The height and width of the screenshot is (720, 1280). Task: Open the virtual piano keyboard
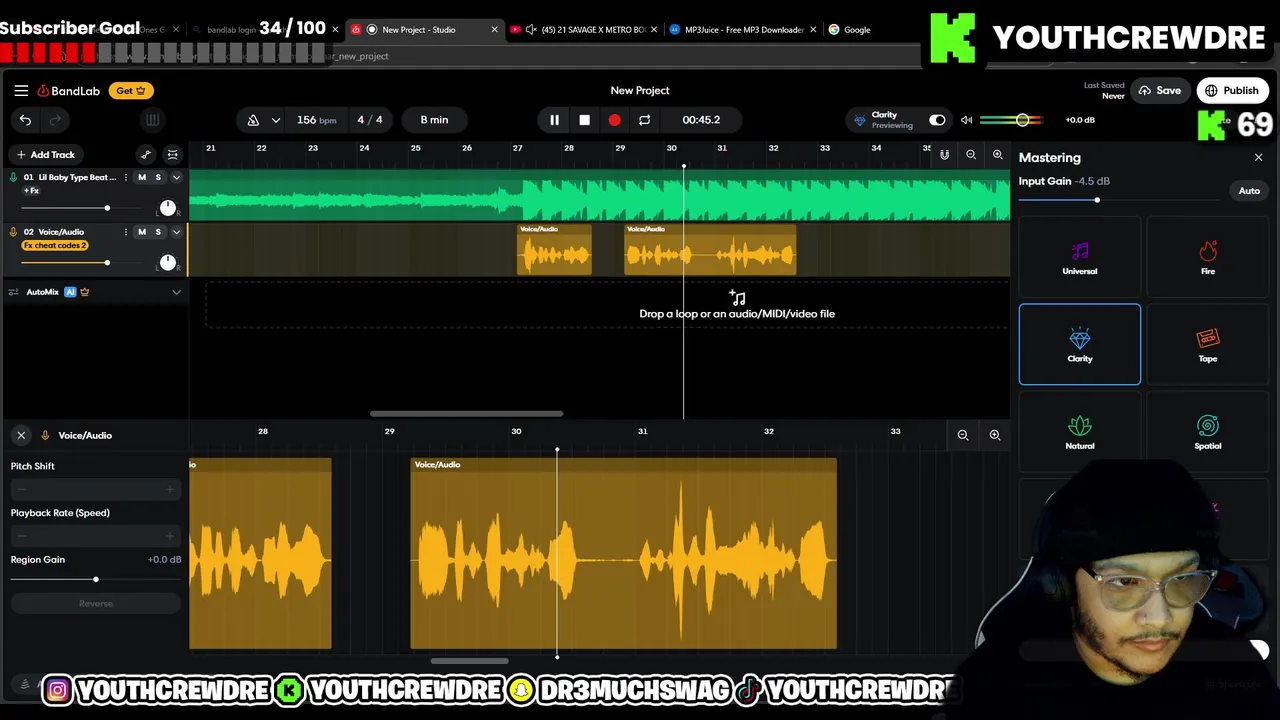click(x=152, y=120)
